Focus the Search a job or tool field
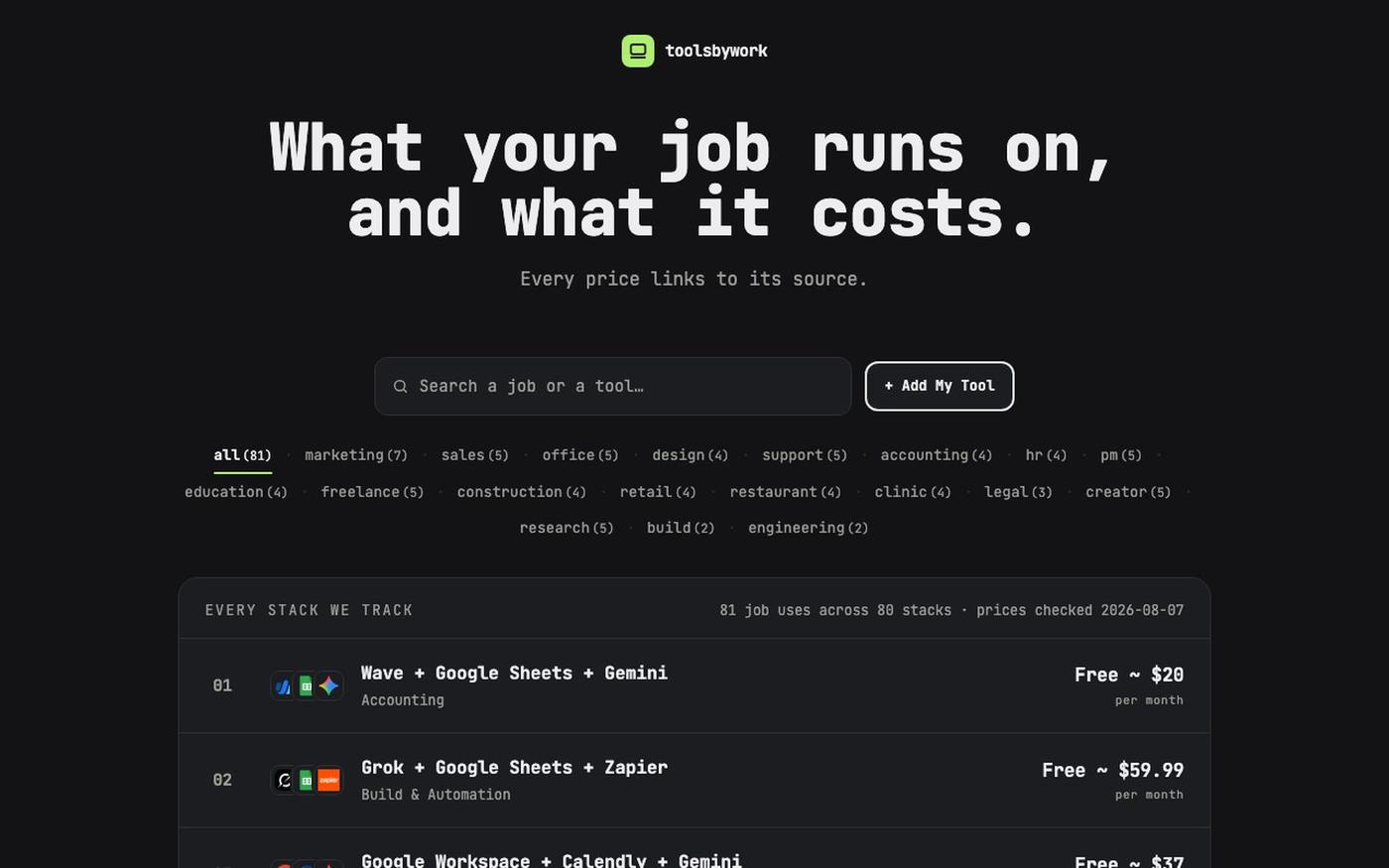Screen dimensions: 1389x868 (x=613, y=386)
